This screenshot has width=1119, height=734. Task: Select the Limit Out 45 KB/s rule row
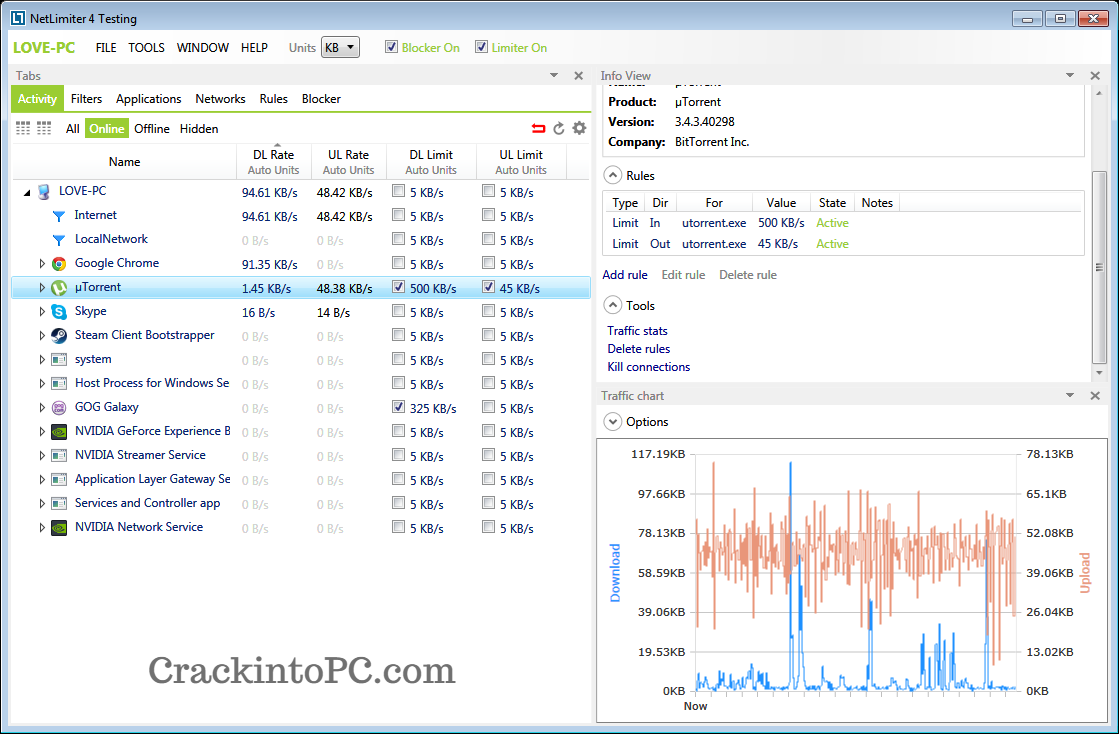(844, 244)
